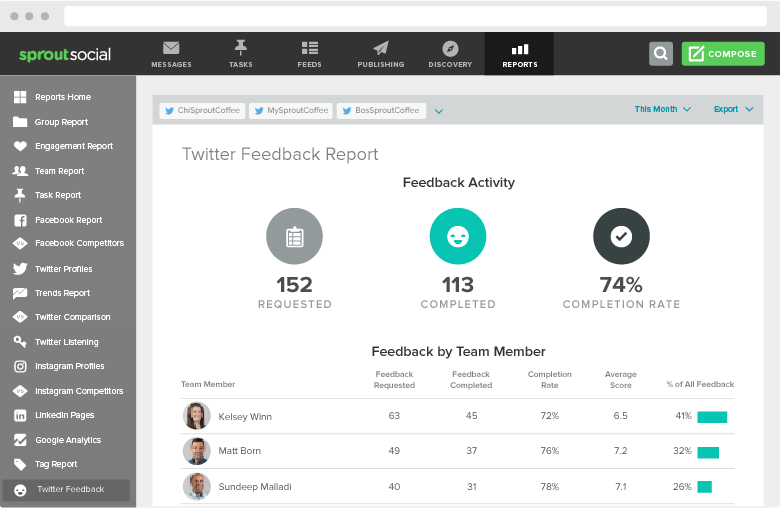Select the BosSproutCoffee profile chip
This screenshot has height=508, width=780.
(382, 110)
